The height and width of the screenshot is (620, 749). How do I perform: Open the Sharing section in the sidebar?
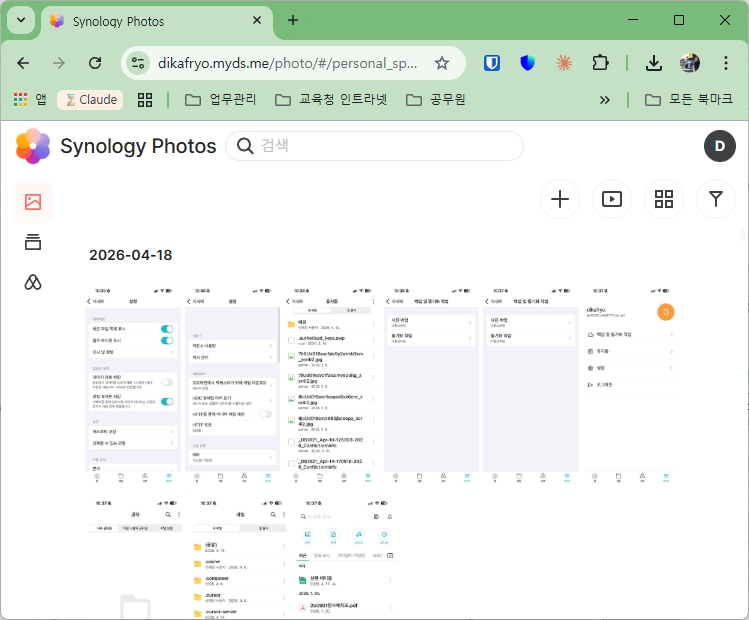pyautogui.click(x=33, y=282)
